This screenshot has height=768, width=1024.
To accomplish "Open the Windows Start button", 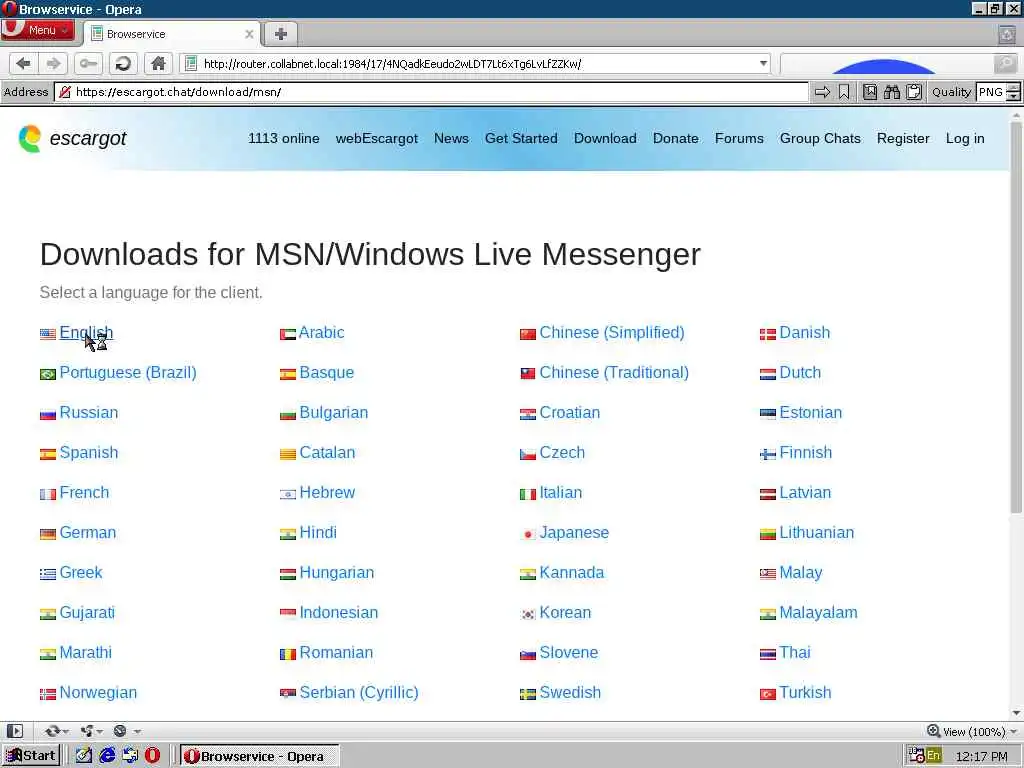I will coord(30,756).
